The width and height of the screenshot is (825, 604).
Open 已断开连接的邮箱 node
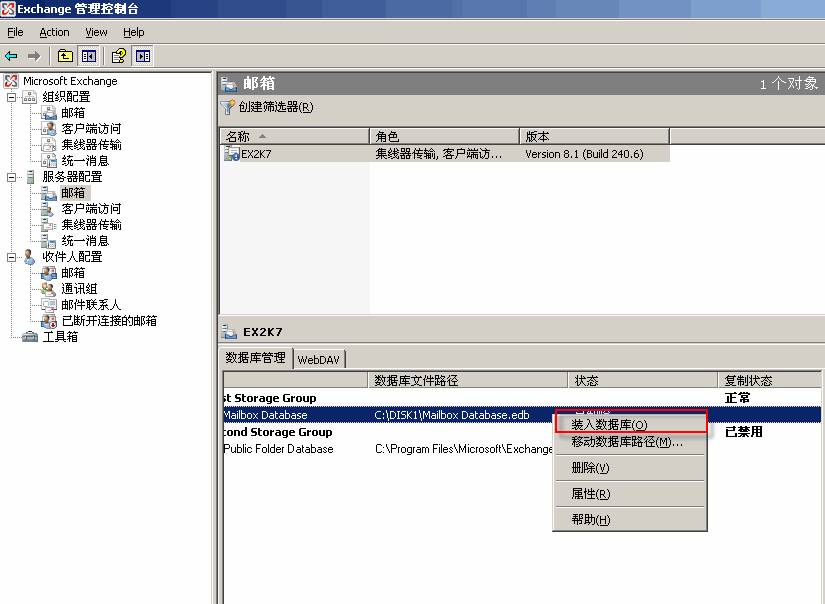coord(108,321)
